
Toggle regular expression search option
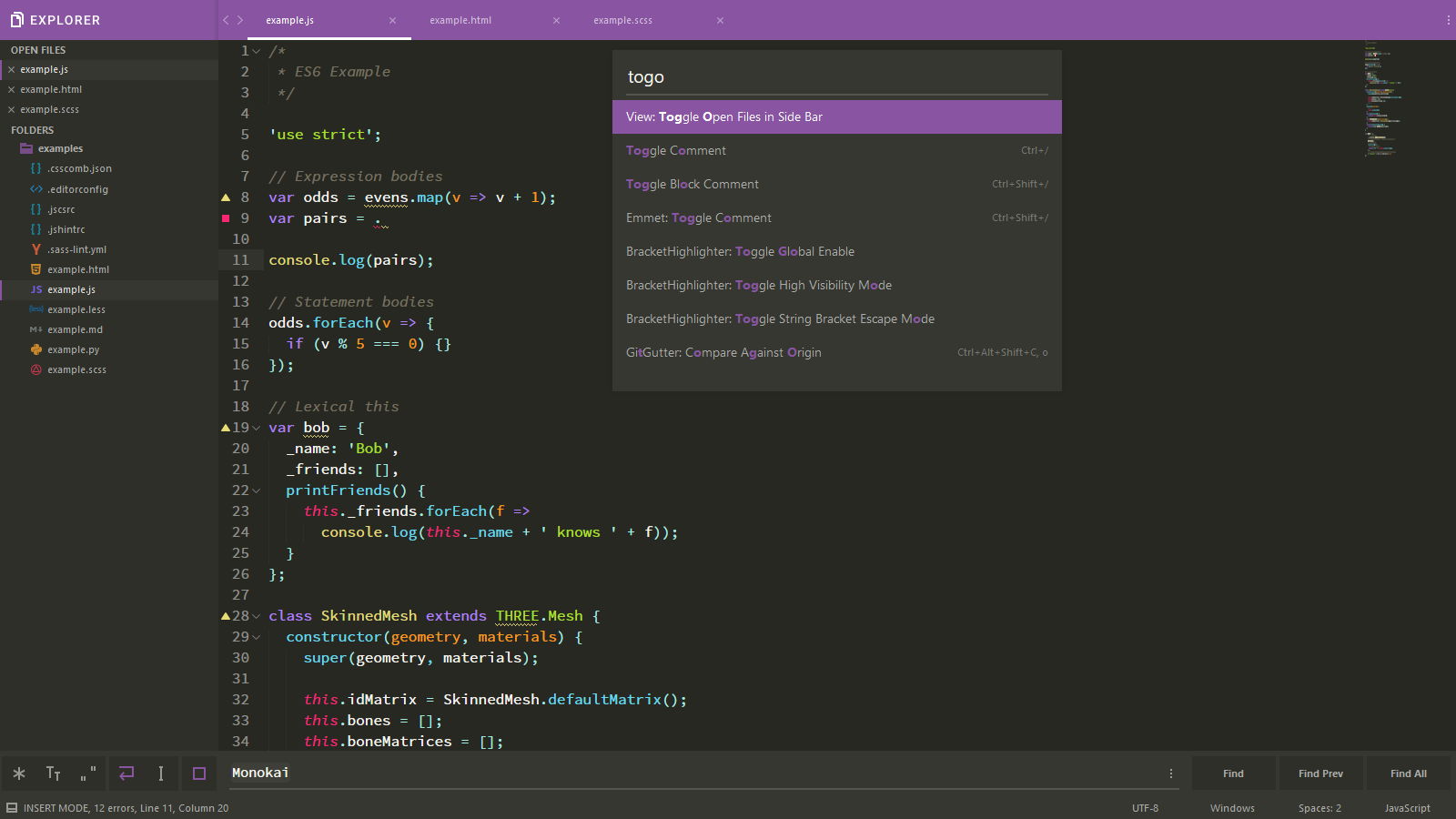coord(19,773)
